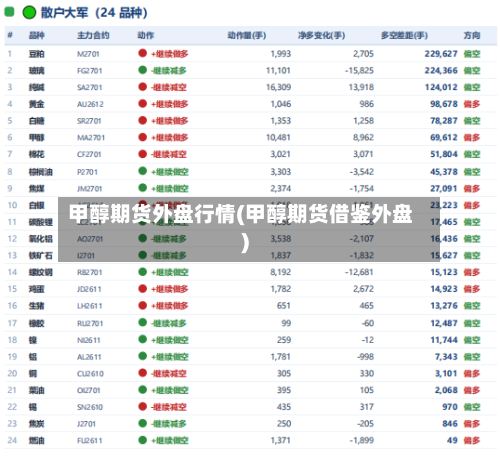Click the value 49 in 燃油 row
500x460 pixels.
(x=452, y=440)
